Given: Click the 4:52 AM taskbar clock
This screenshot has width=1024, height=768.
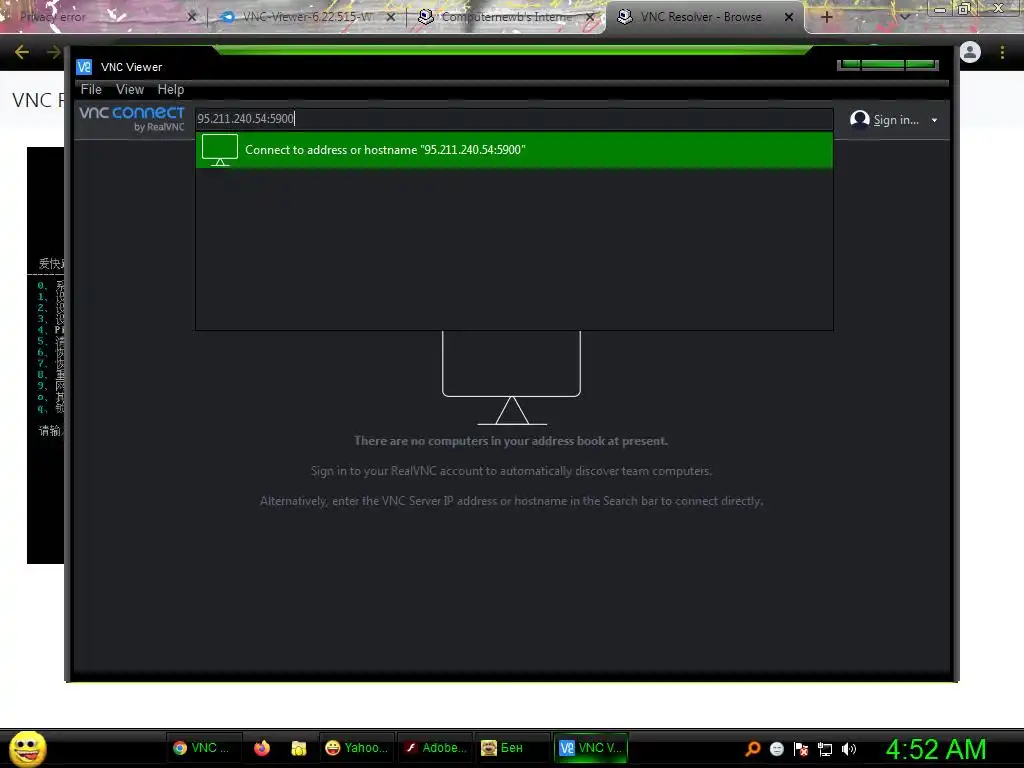Looking at the screenshot, I should (x=936, y=749).
